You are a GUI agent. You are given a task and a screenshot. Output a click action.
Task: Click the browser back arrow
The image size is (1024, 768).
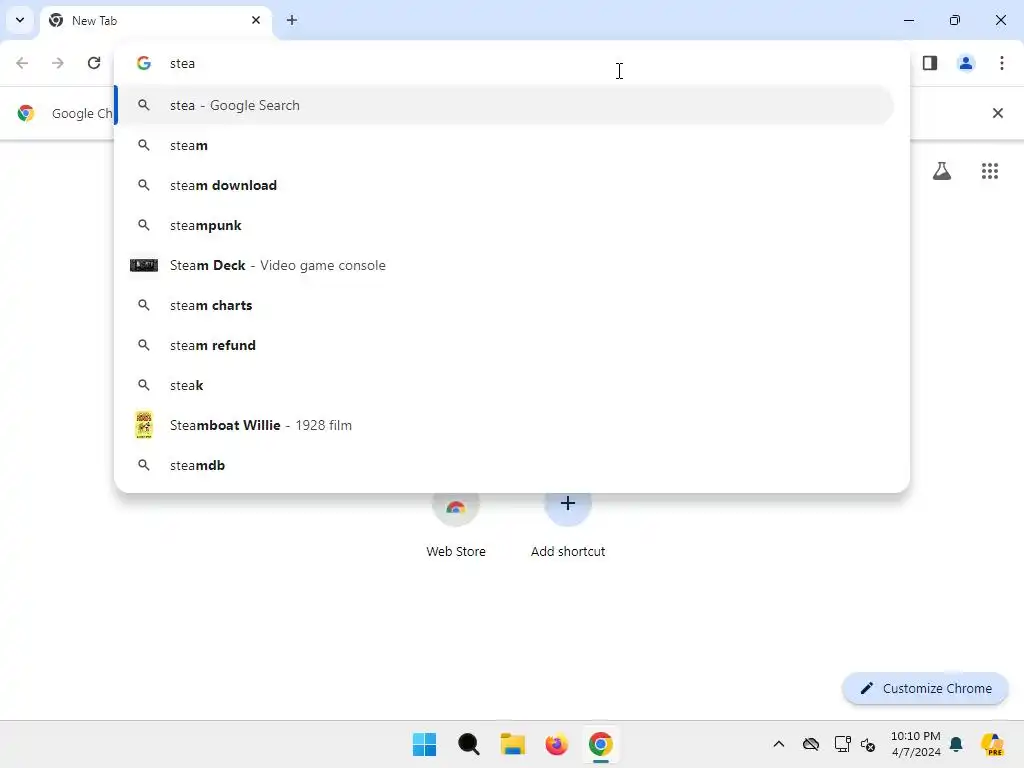tap(22, 63)
